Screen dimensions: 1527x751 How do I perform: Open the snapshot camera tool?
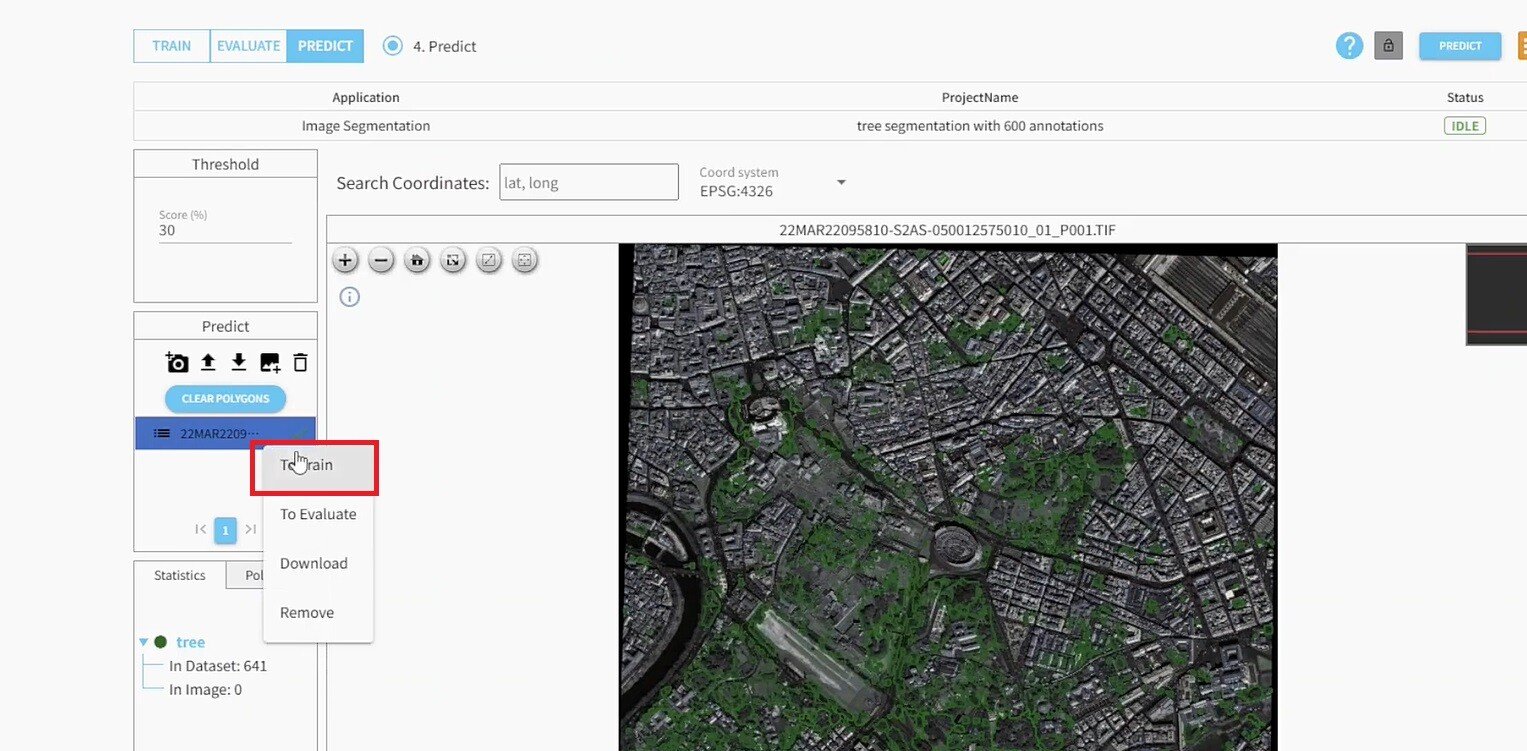177,362
